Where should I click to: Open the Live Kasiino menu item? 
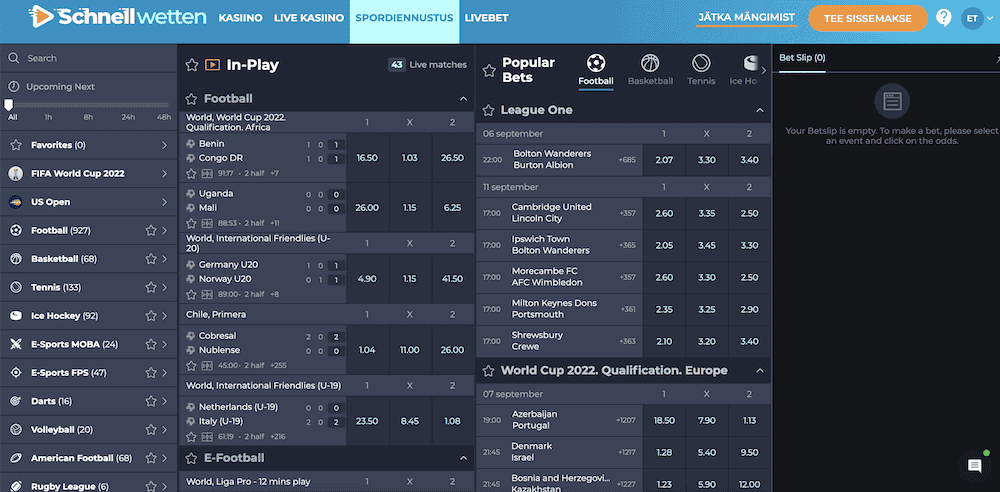309,18
